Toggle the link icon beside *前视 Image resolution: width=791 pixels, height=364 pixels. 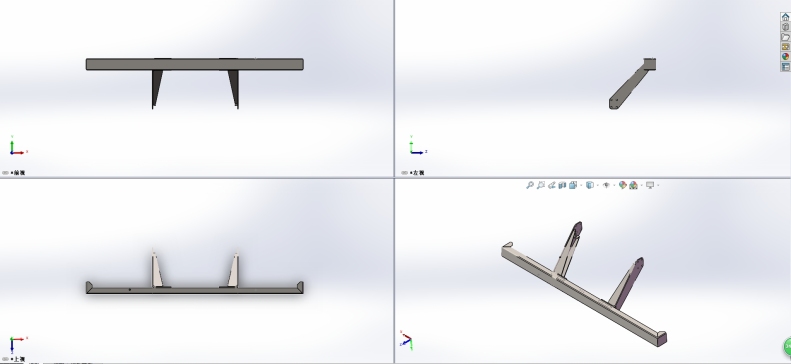pos(5,172)
